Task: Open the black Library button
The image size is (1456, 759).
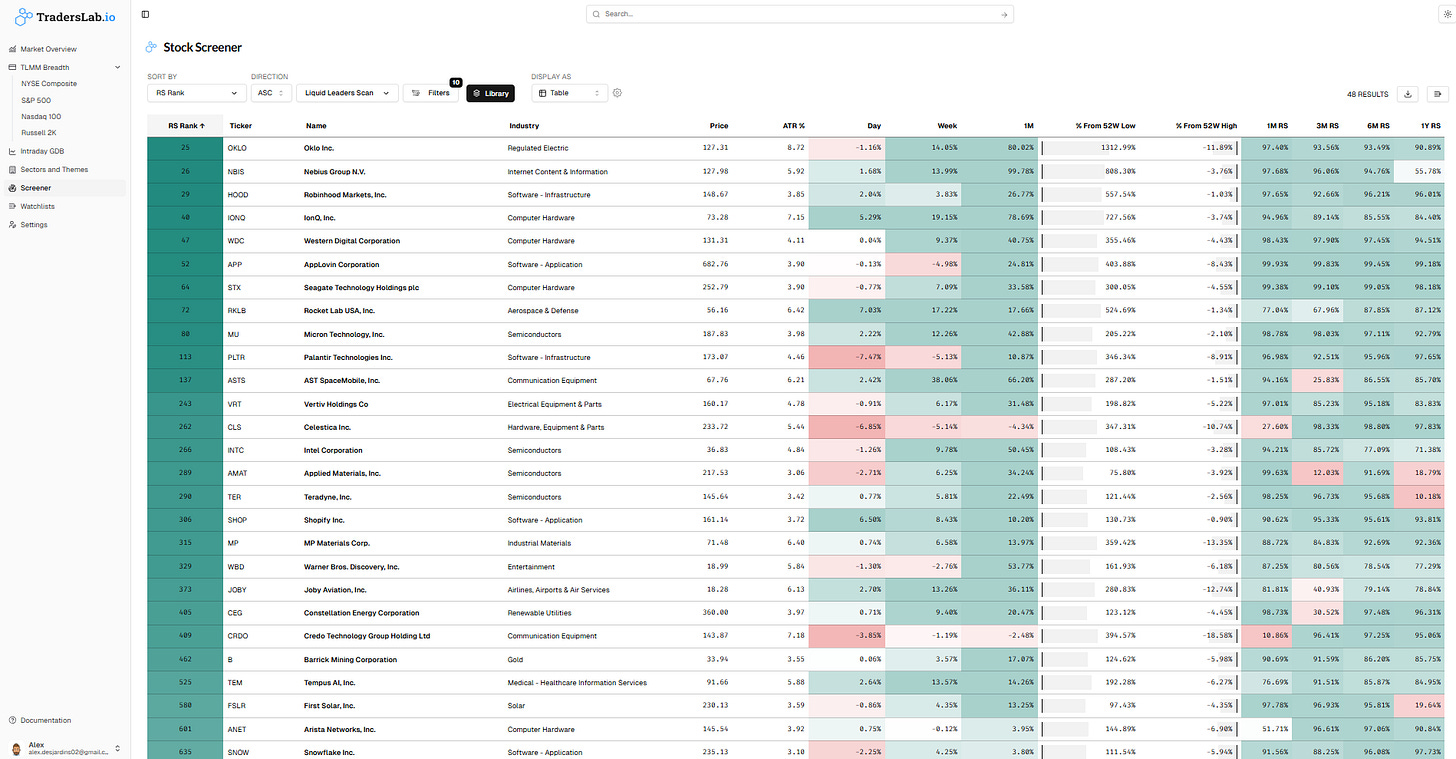Action: pos(491,93)
